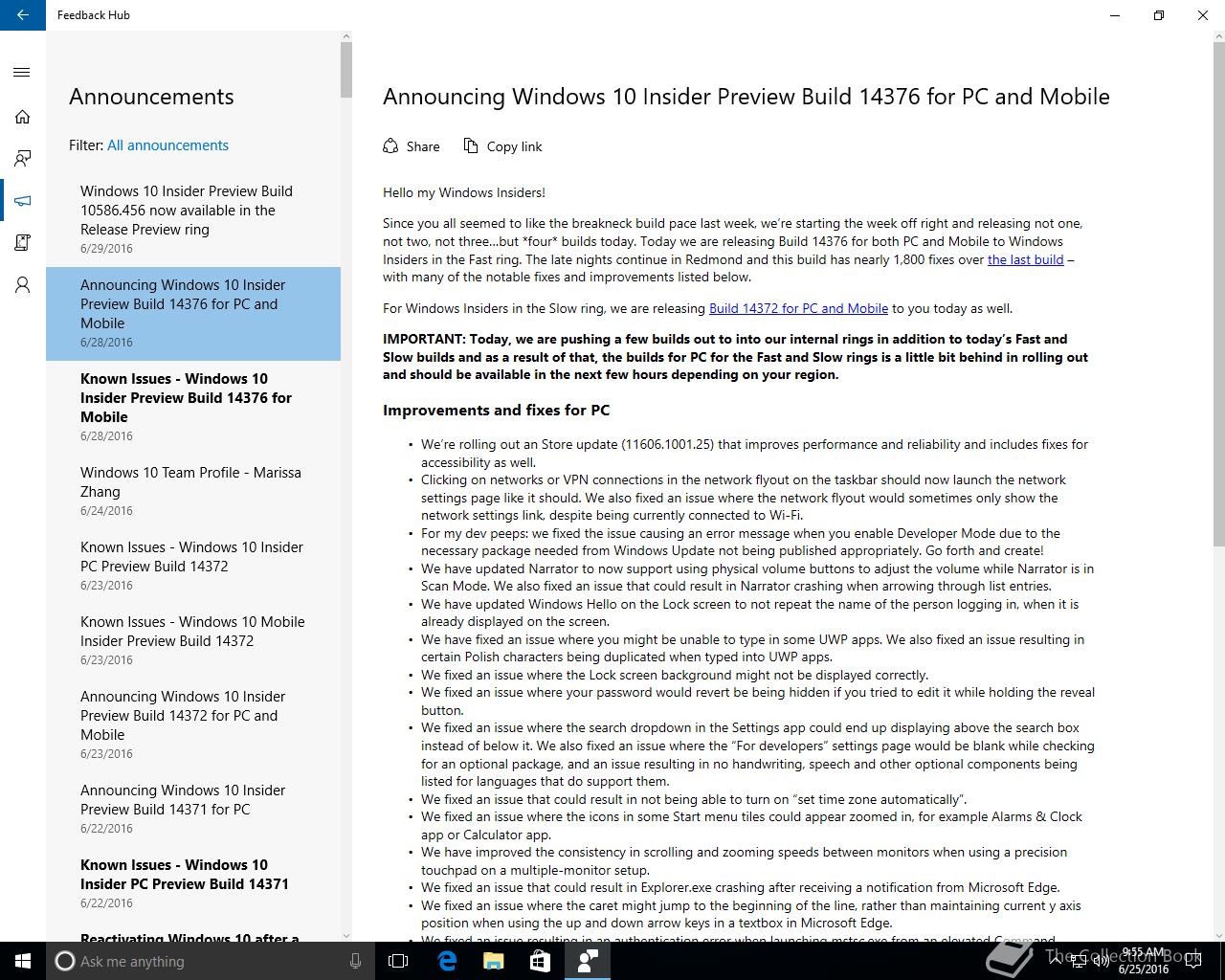Open 'Build 14372 for PC and Mobile' link
Viewport: 1225px width, 980px height.
click(798, 308)
